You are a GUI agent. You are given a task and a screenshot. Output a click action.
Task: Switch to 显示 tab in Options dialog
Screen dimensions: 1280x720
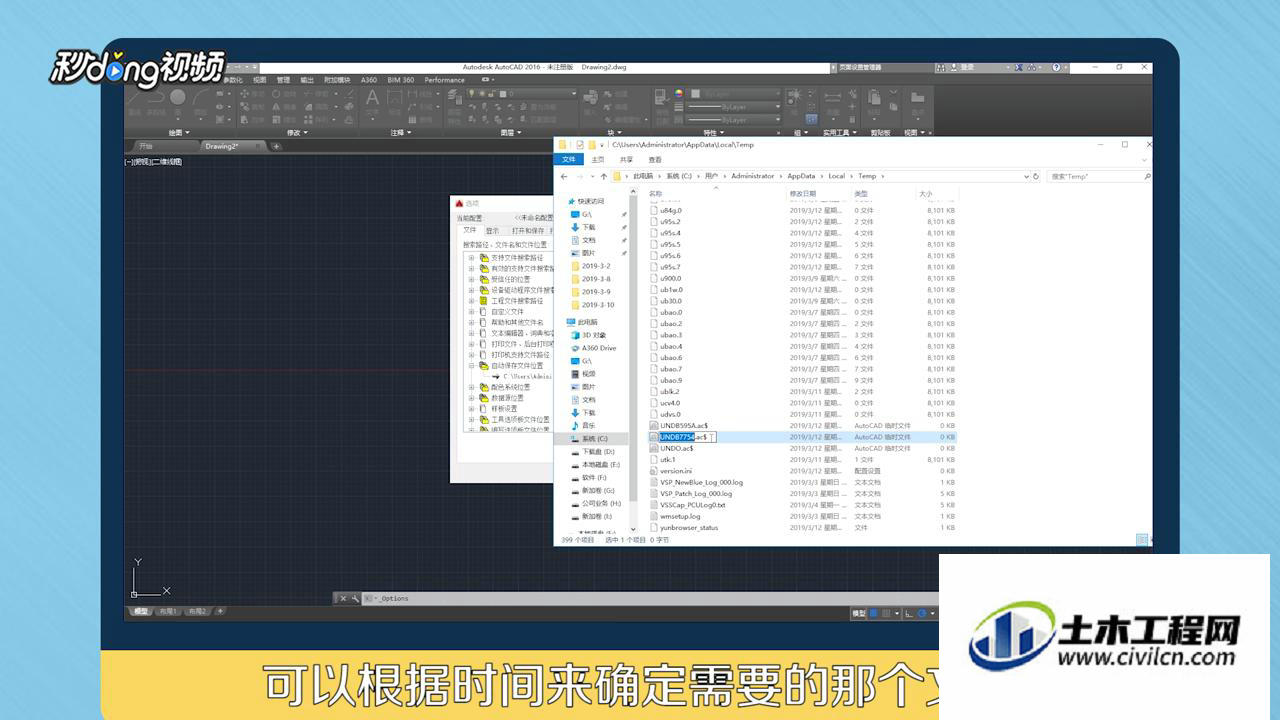(x=492, y=230)
